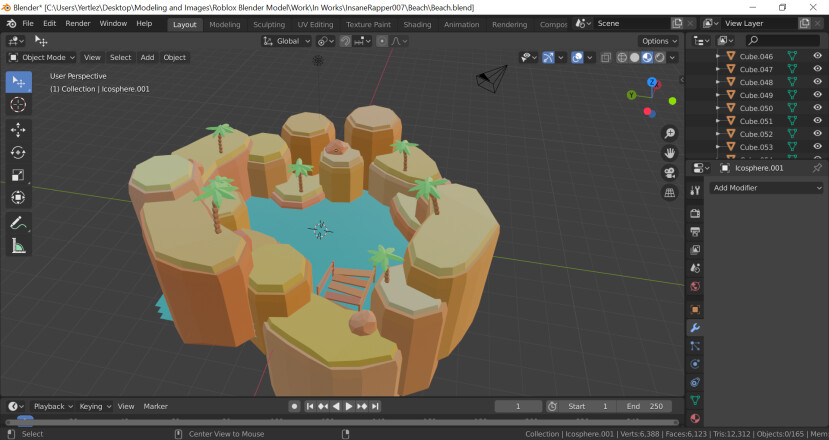Hide Cube.046 with its eye icon

pyautogui.click(x=817, y=57)
